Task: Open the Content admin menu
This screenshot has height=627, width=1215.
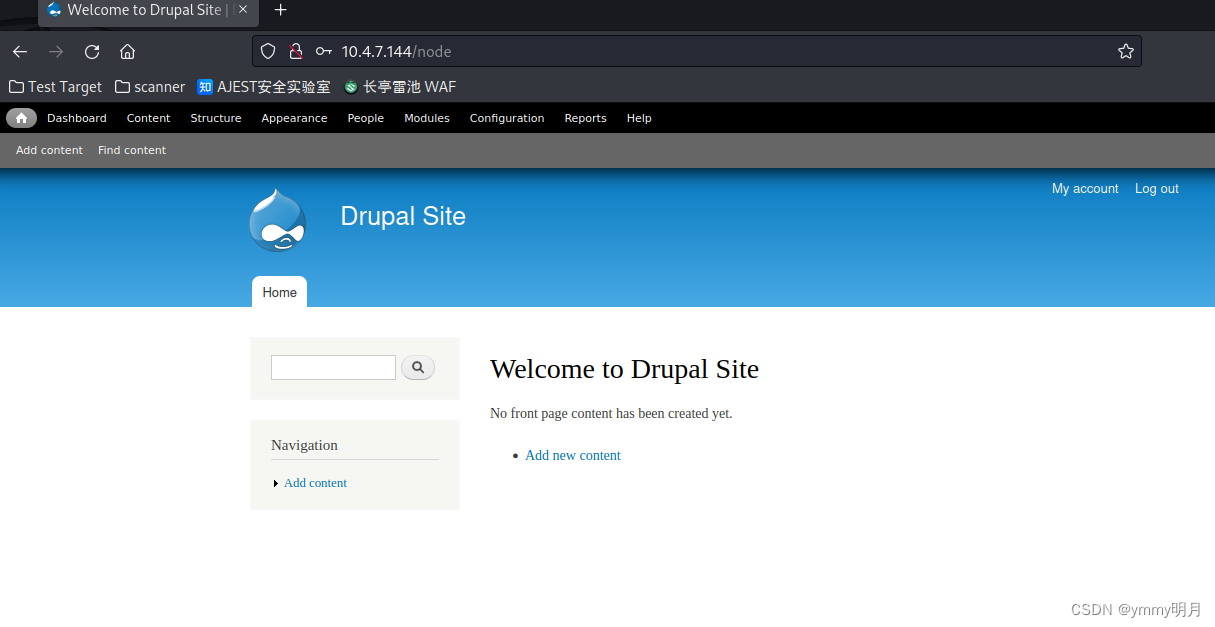Action: [149, 118]
